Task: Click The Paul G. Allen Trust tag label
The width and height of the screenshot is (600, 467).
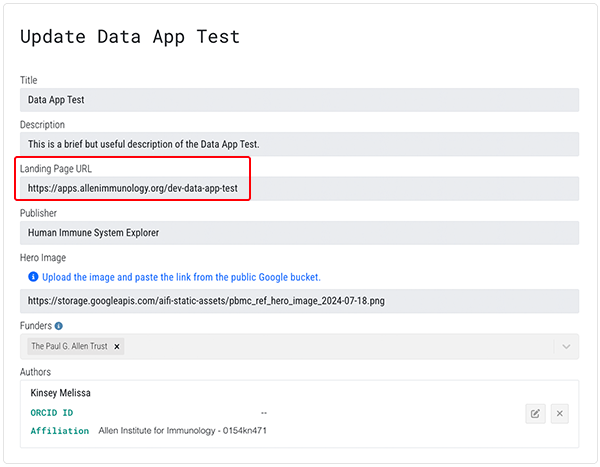Action: pos(68,346)
